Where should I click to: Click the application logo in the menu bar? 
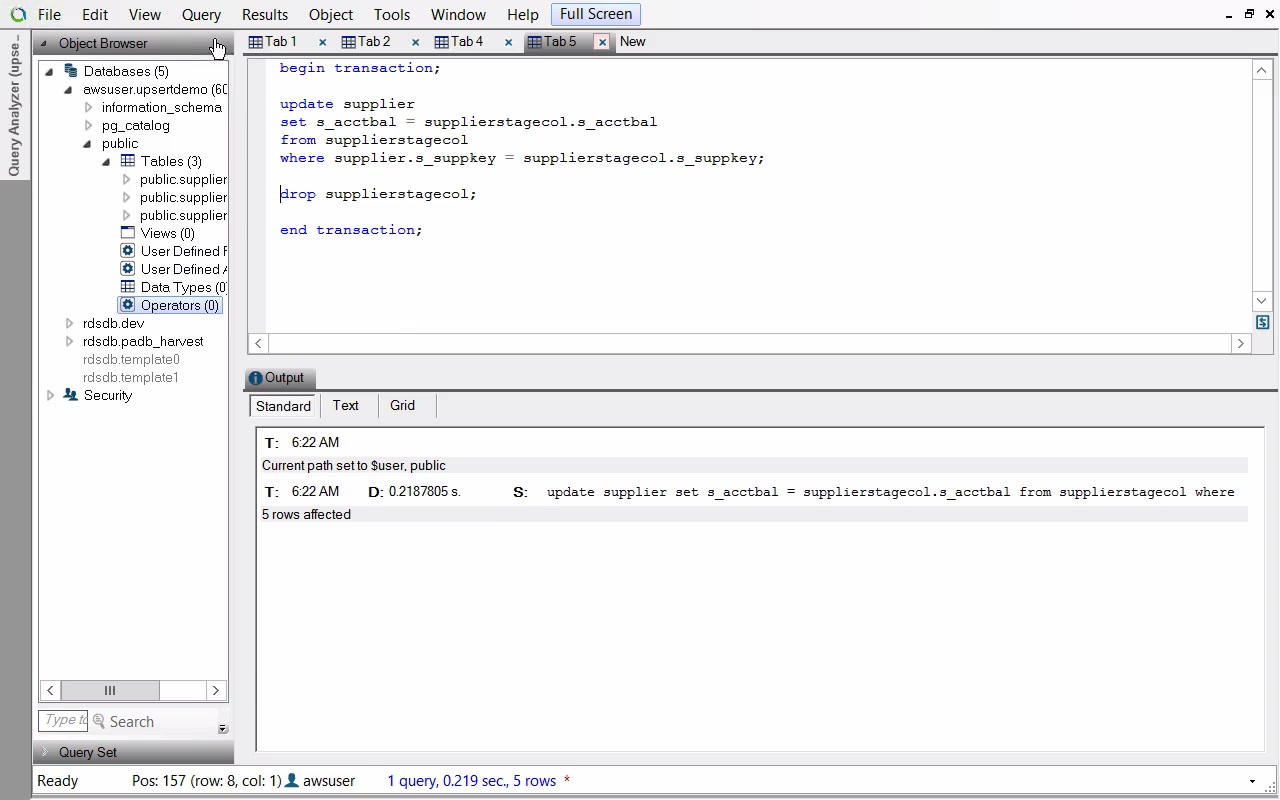click(x=17, y=15)
